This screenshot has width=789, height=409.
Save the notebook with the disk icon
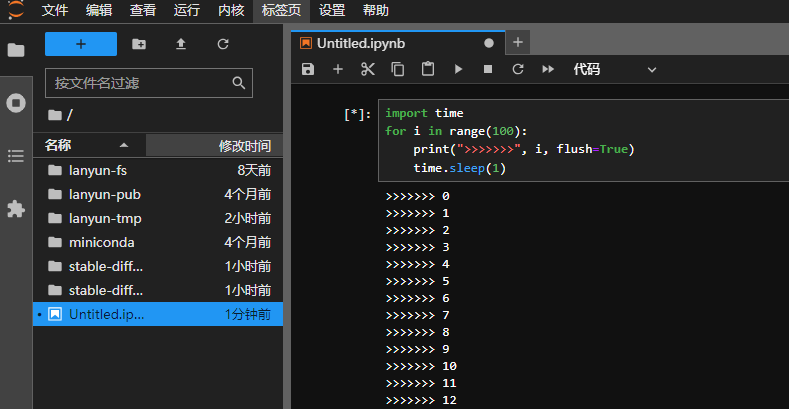(x=308, y=69)
